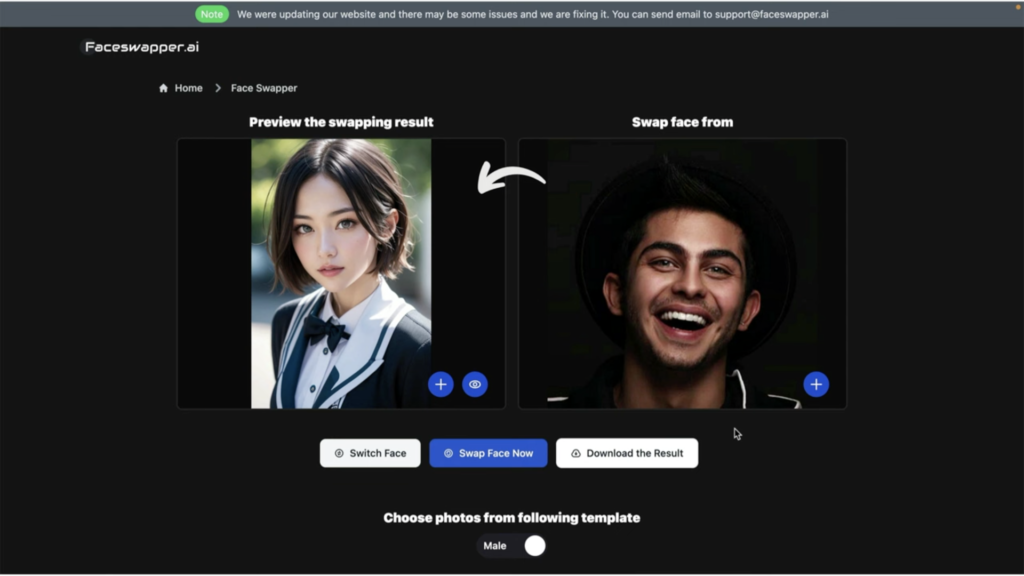Screen dimensions: 1024x576
Task: Select the smiling man source photo
Action: (x=683, y=273)
